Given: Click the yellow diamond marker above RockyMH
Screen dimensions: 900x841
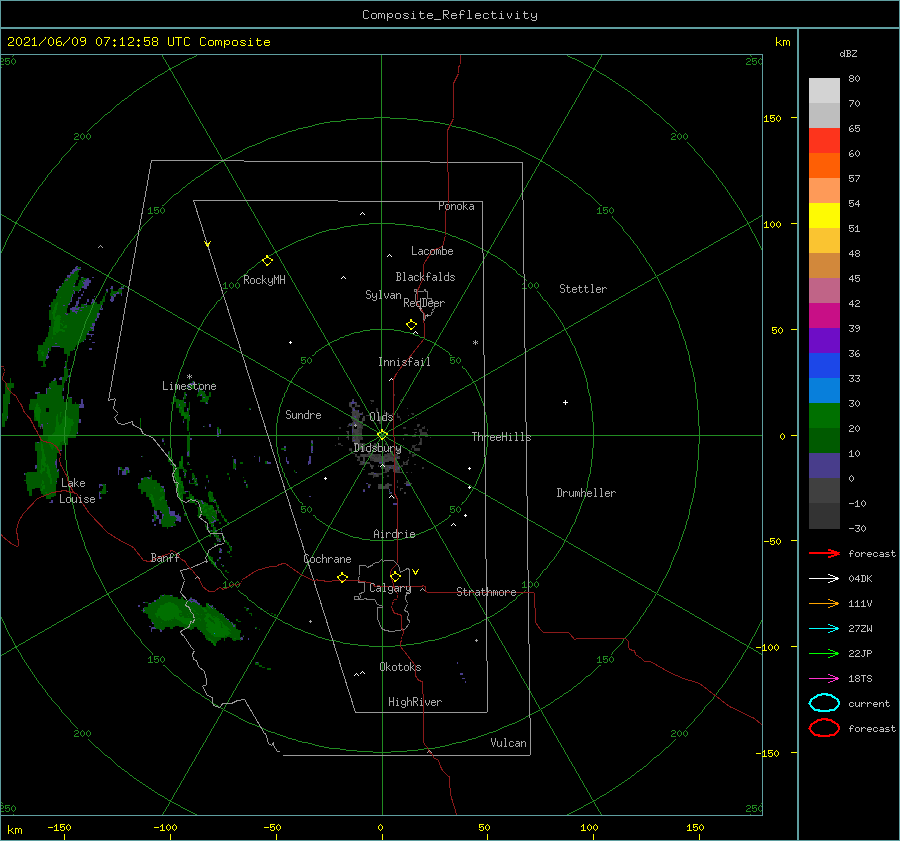Looking at the screenshot, I should [x=267, y=261].
